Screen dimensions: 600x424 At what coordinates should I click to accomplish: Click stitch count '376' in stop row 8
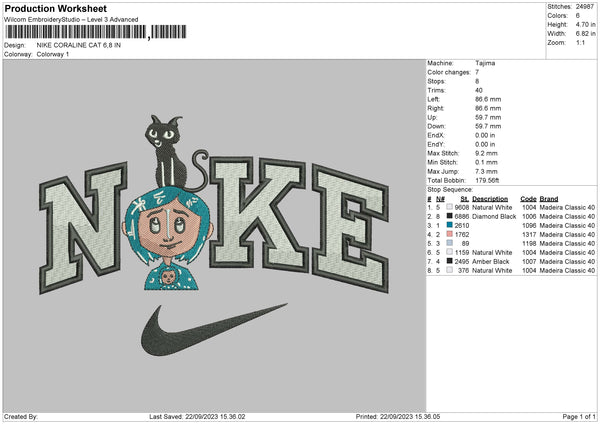point(463,271)
